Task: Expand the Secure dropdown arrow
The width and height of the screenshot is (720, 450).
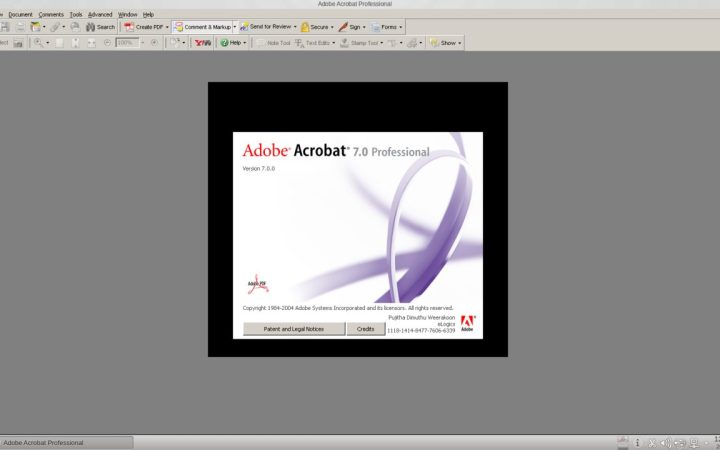Action: click(x=332, y=27)
